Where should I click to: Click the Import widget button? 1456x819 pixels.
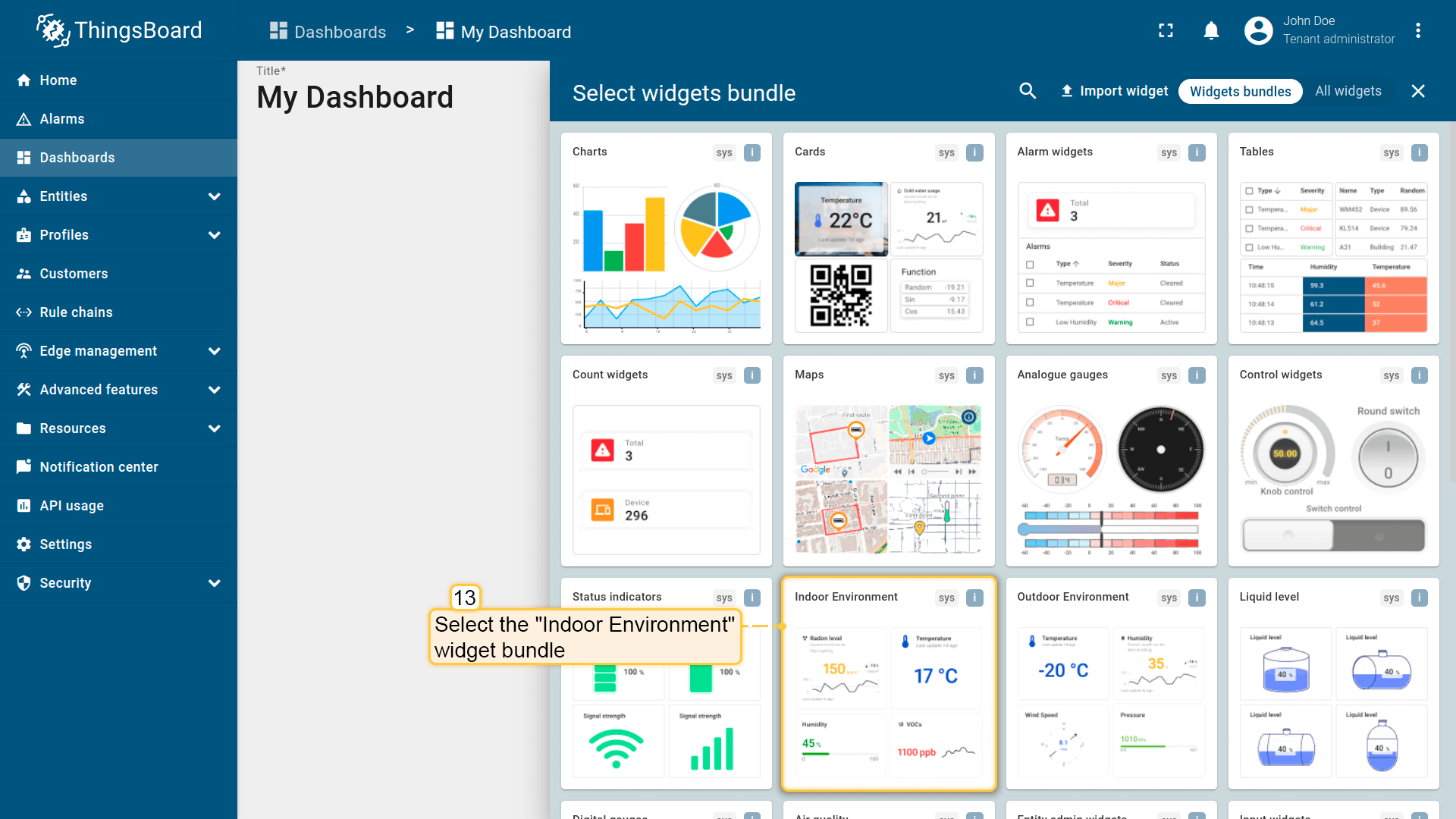[x=1114, y=91]
